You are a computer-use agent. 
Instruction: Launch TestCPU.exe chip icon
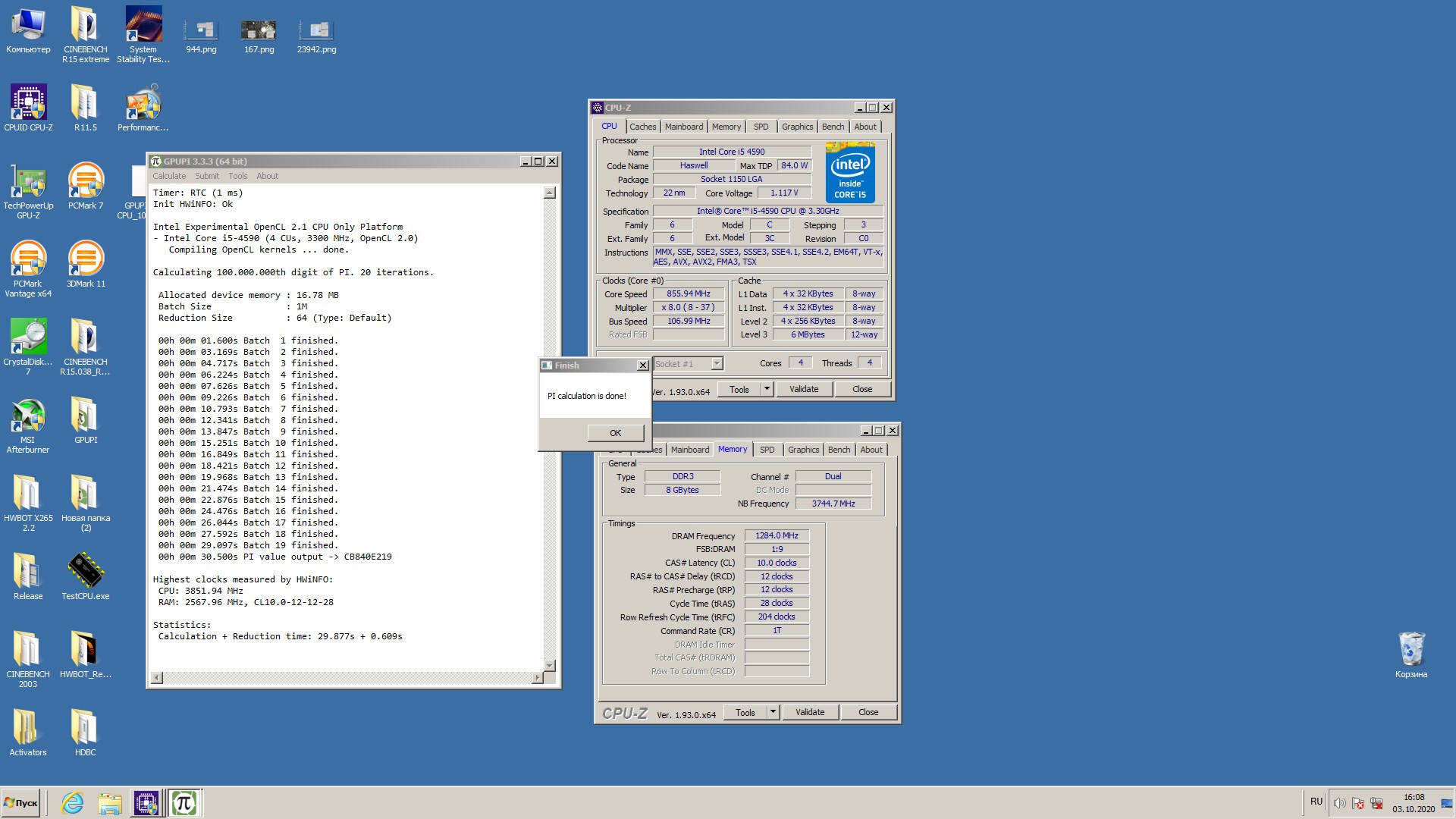[86, 577]
